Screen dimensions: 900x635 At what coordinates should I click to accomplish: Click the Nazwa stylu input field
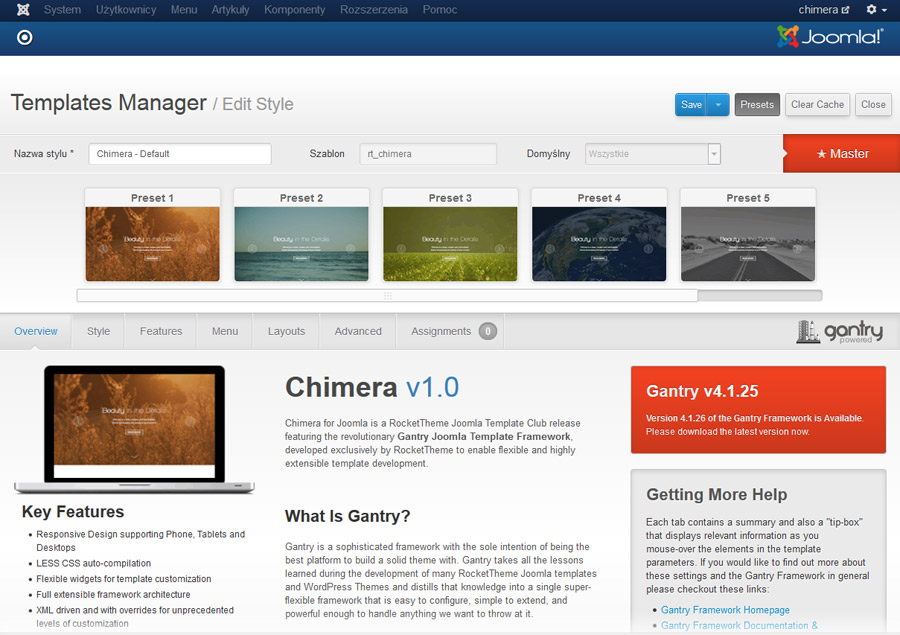(180, 154)
